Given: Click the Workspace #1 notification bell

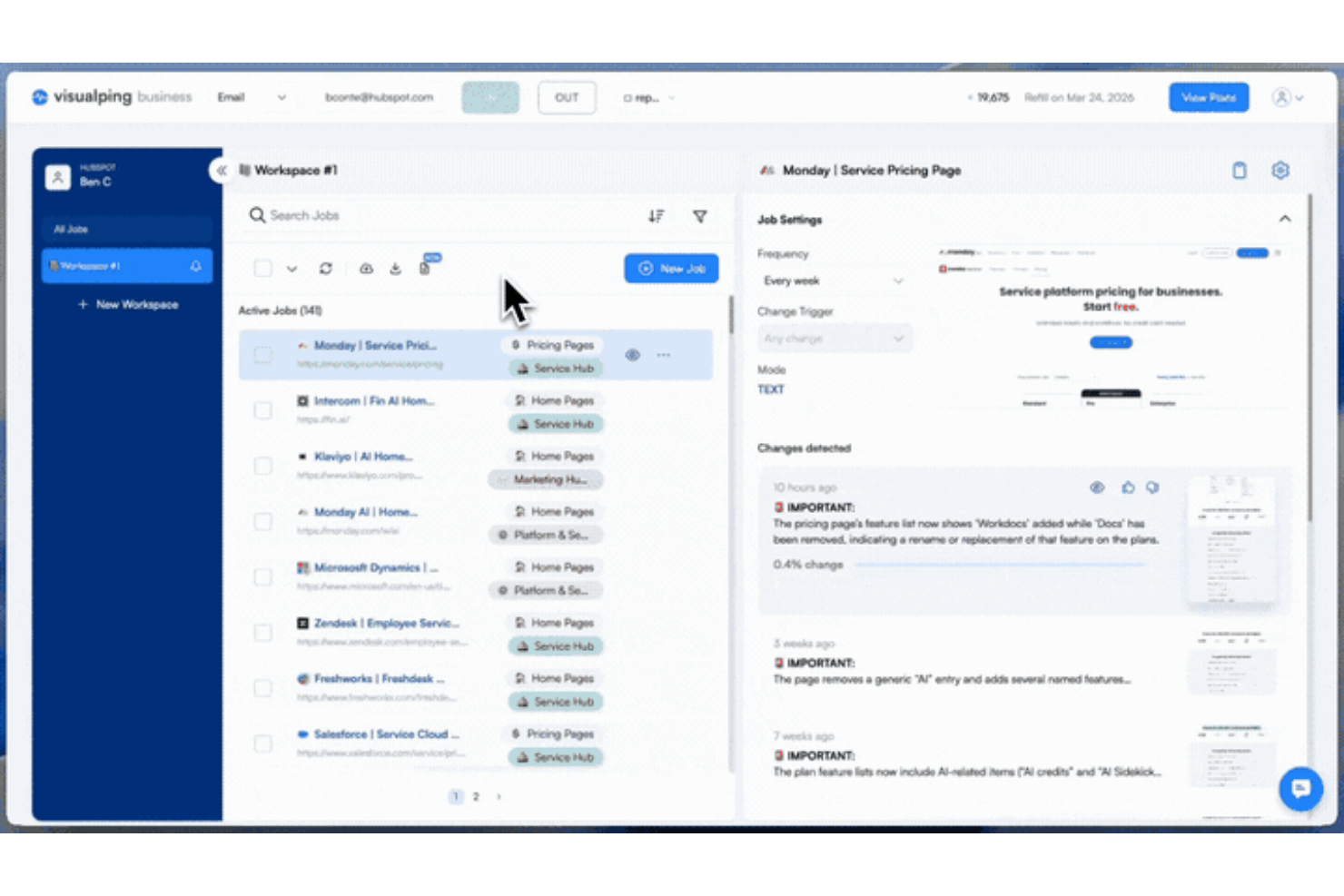Looking at the screenshot, I should (195, 266).
